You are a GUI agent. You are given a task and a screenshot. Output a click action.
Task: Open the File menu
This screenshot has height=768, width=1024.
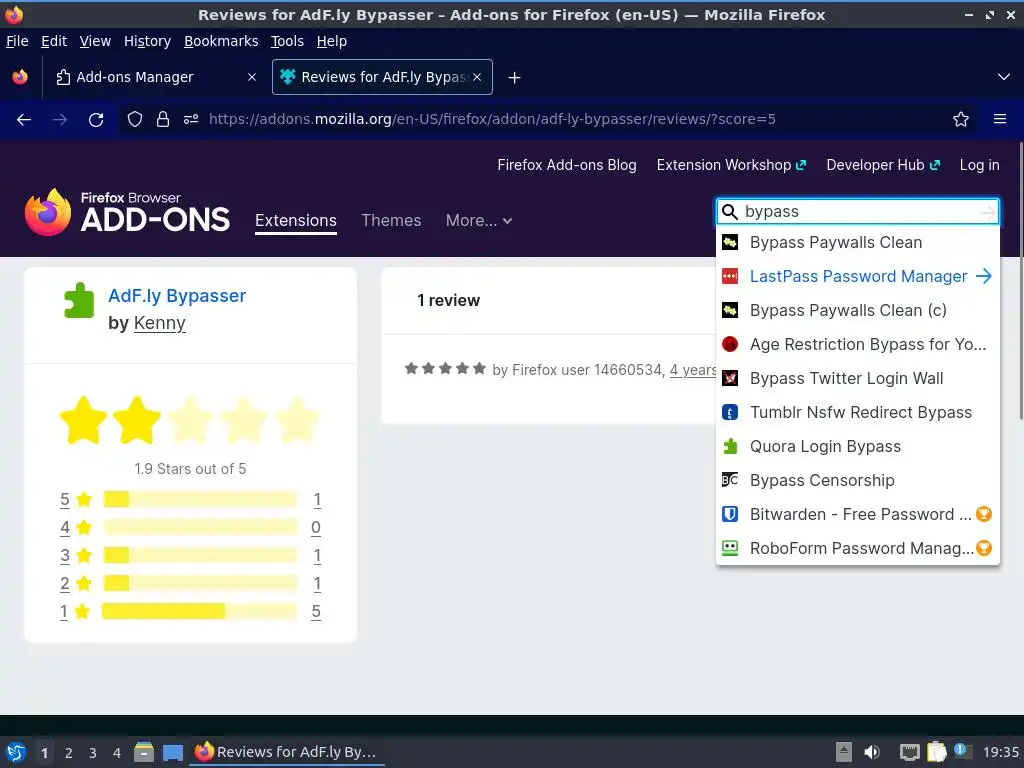click(17, 41)
